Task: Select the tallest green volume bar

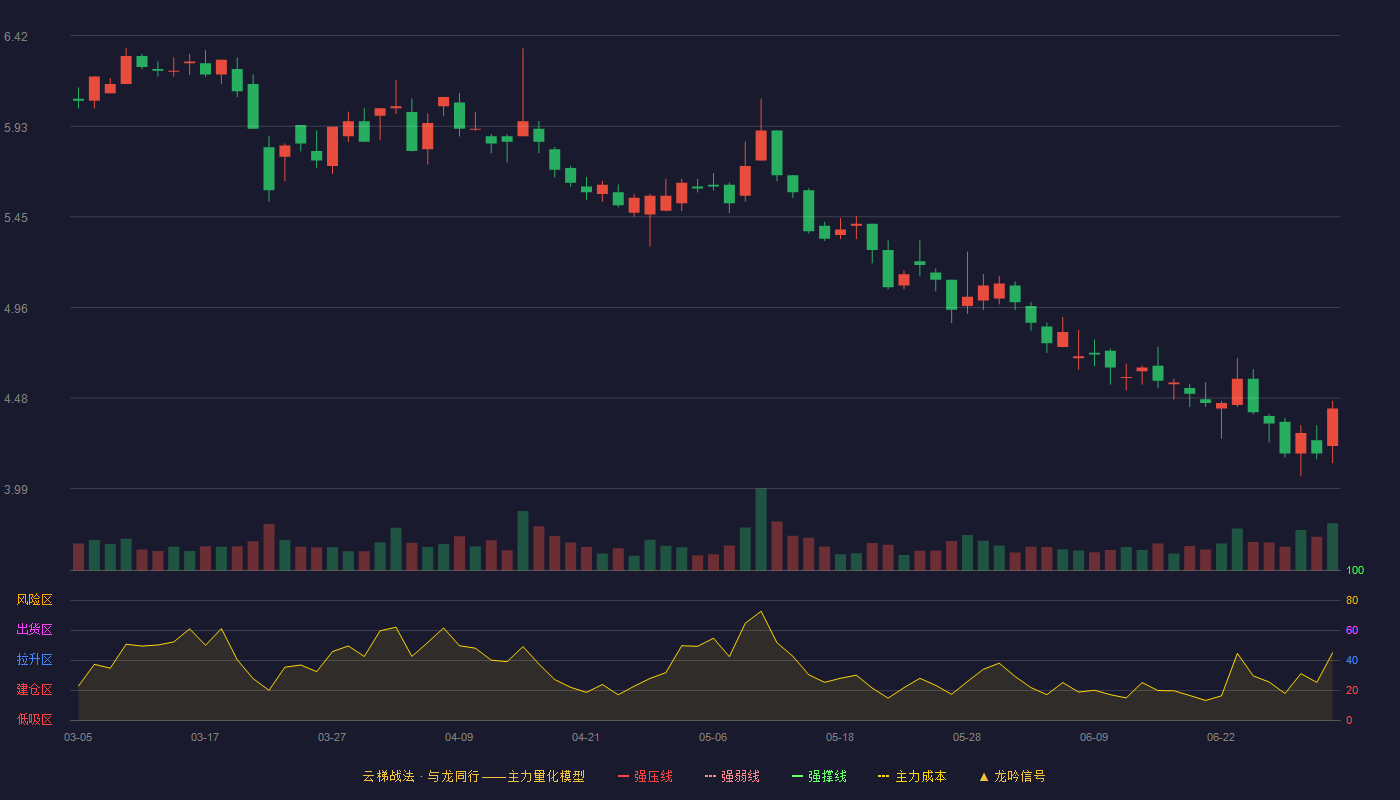Action: click(x=761, y=530)
